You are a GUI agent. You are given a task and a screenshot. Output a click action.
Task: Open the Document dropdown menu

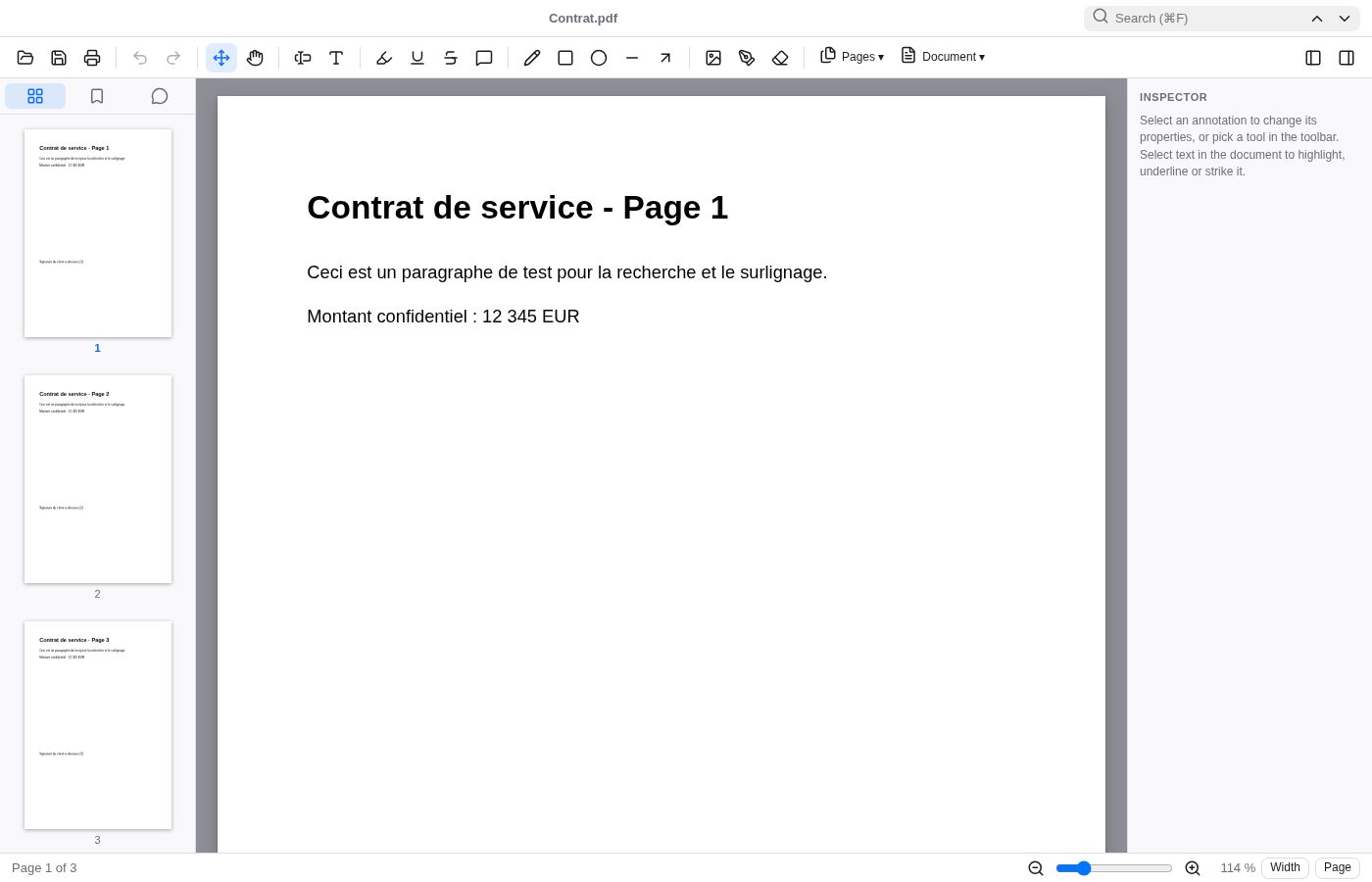click(x=943, y=57)
